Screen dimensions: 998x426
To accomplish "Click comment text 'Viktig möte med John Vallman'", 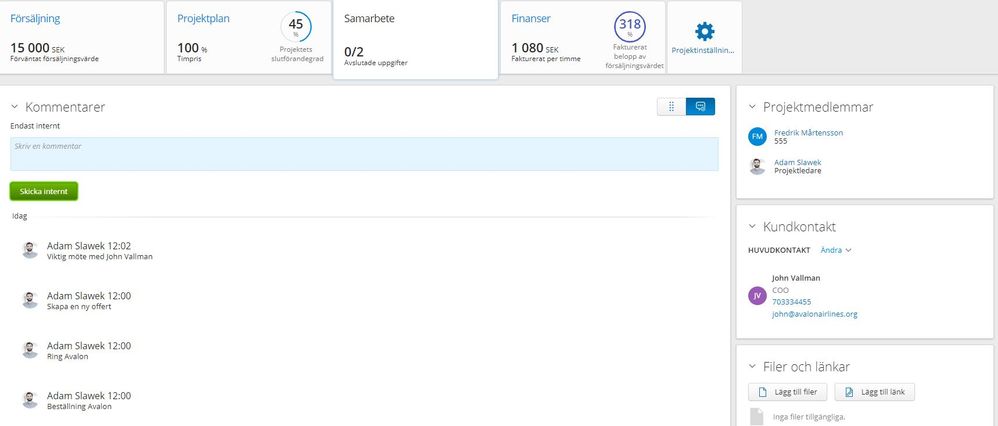I will (100, 257).
